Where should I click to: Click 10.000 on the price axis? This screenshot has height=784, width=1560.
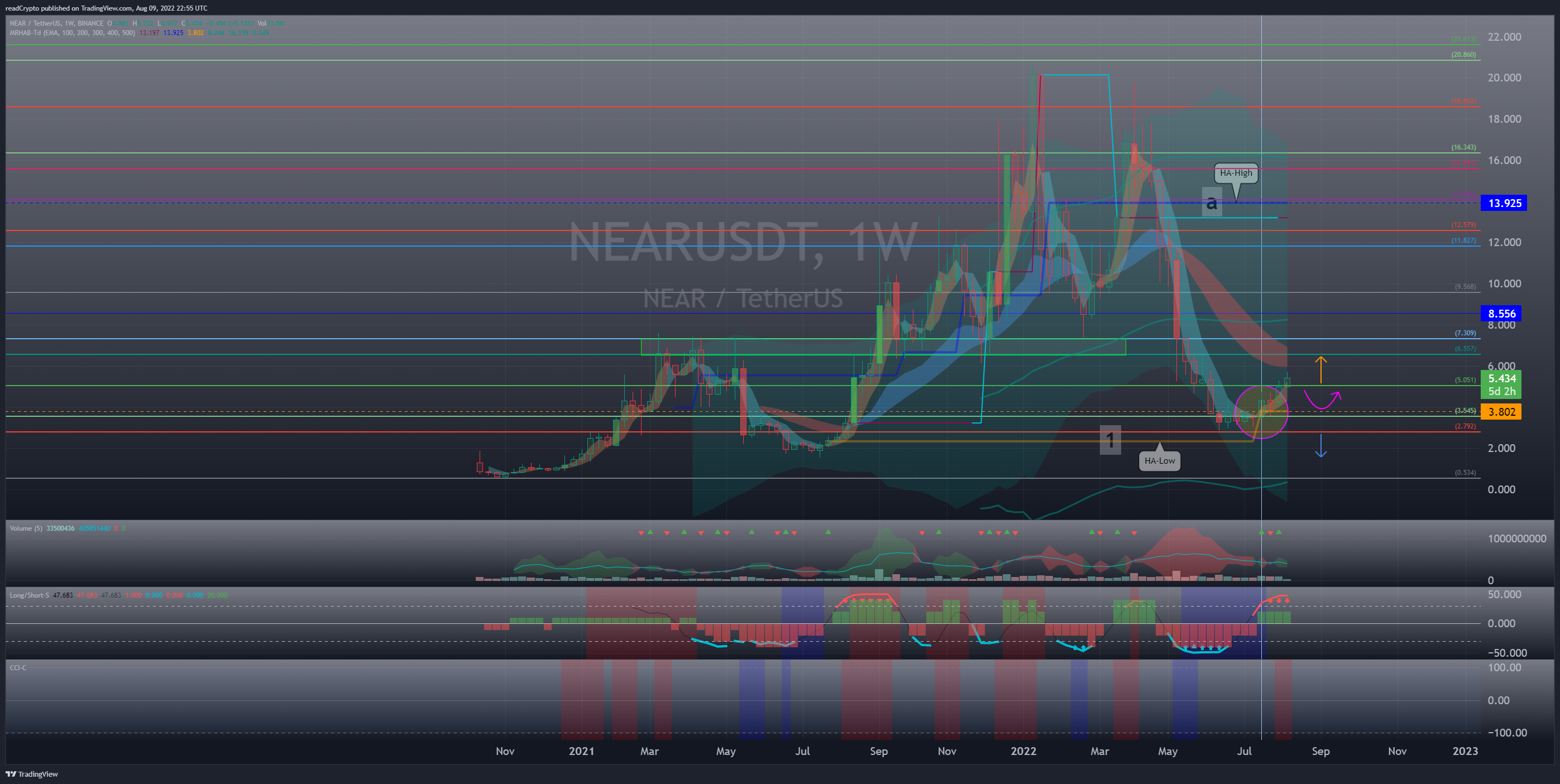point(1504,283)
